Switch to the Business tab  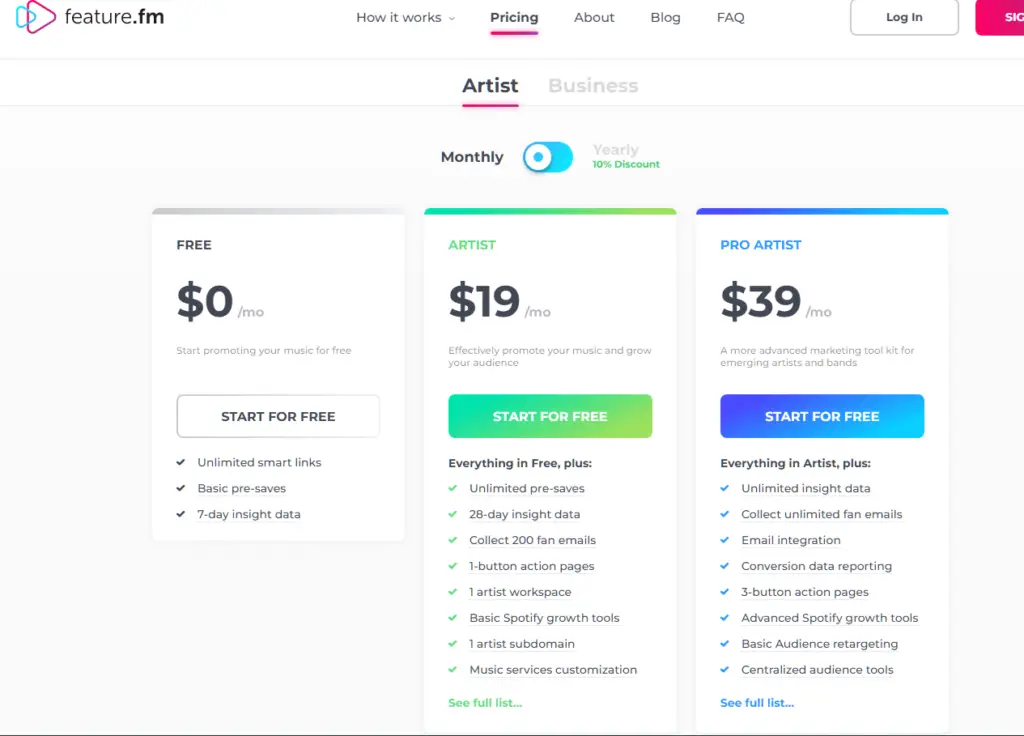593,86
